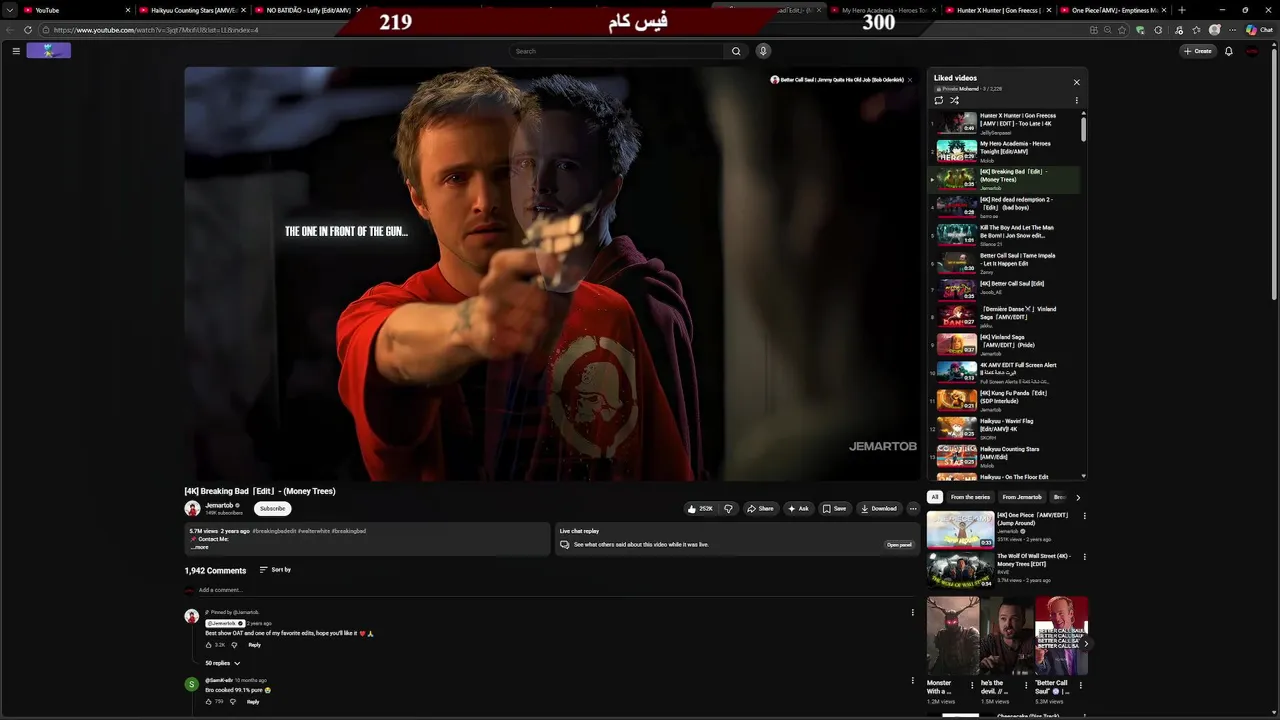Image resolution: width=1280 pixels, height=720 pixels.
Task: Show next Shorts with right arrow
Action: click(x=1086, y=644)
